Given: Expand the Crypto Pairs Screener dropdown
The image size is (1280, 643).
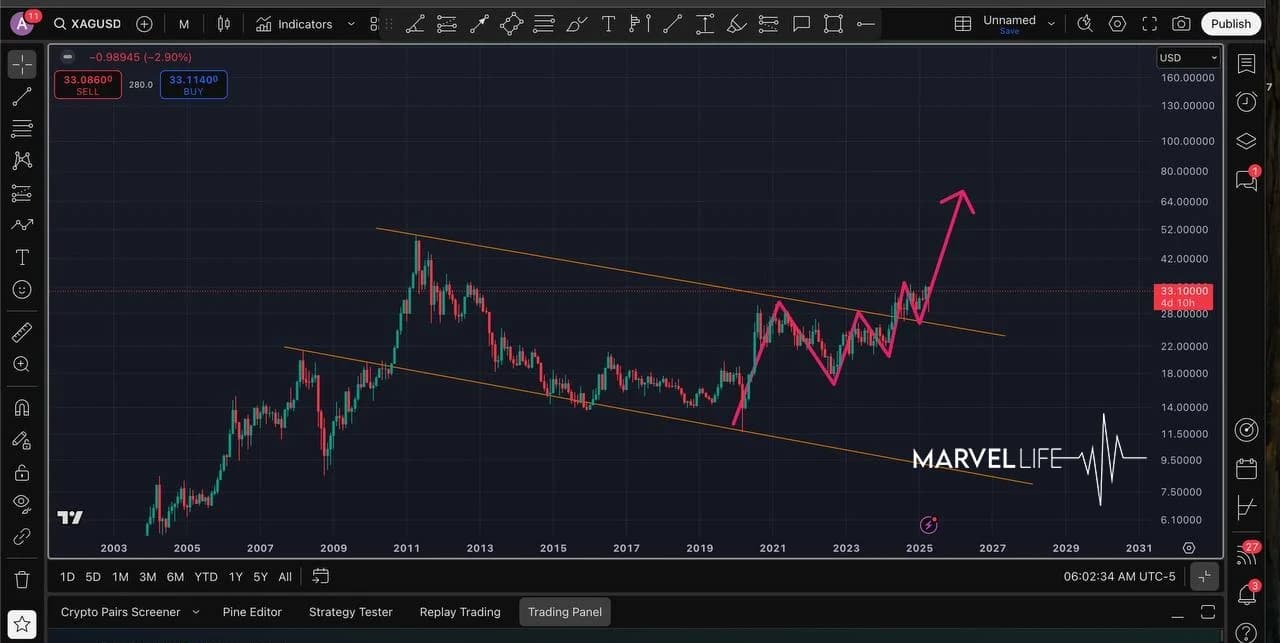Looking at the screenshot, I should pos(196,612).
